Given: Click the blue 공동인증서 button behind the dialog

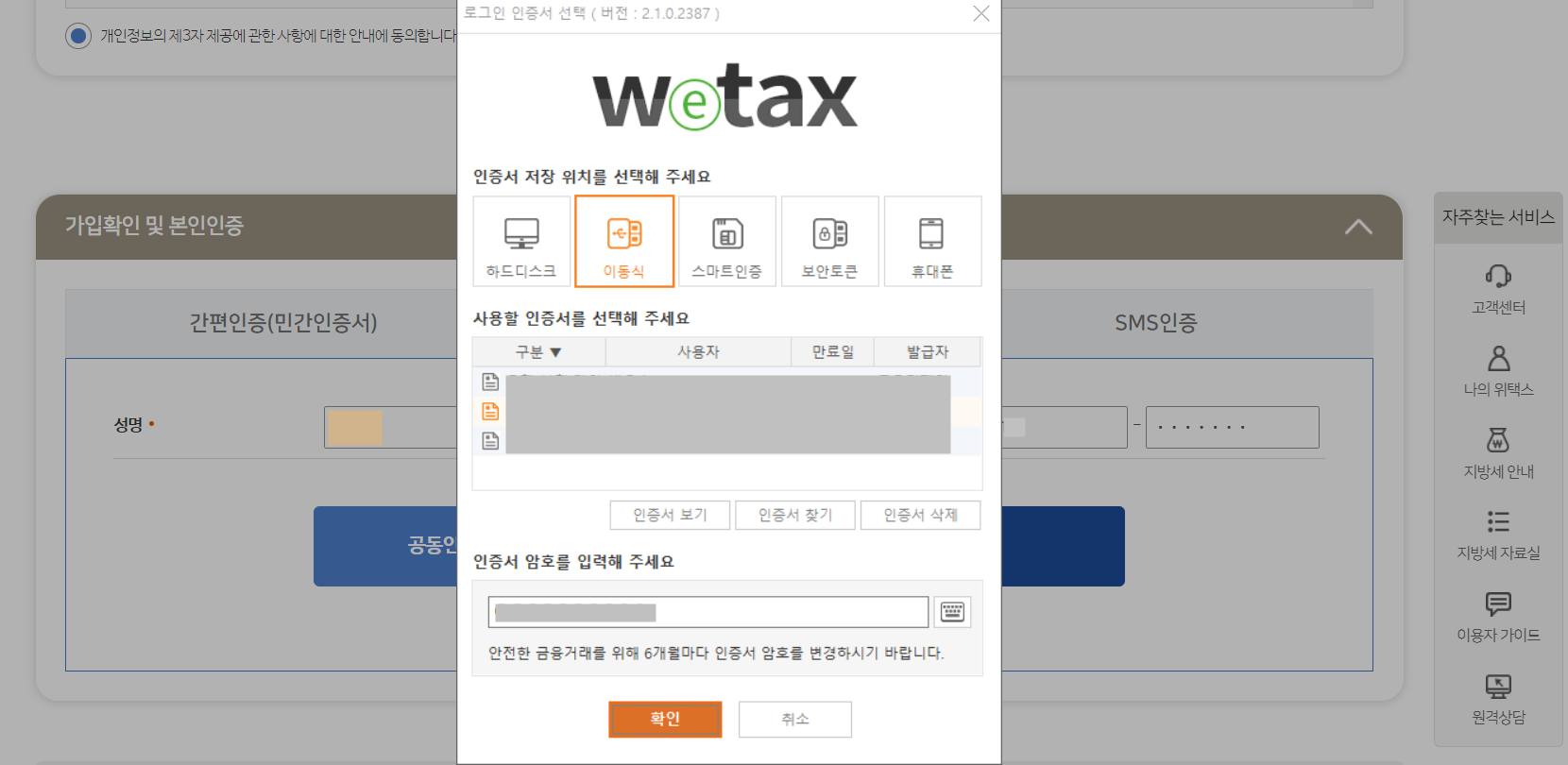Looking at the screenshot, I should click(385, 546).
